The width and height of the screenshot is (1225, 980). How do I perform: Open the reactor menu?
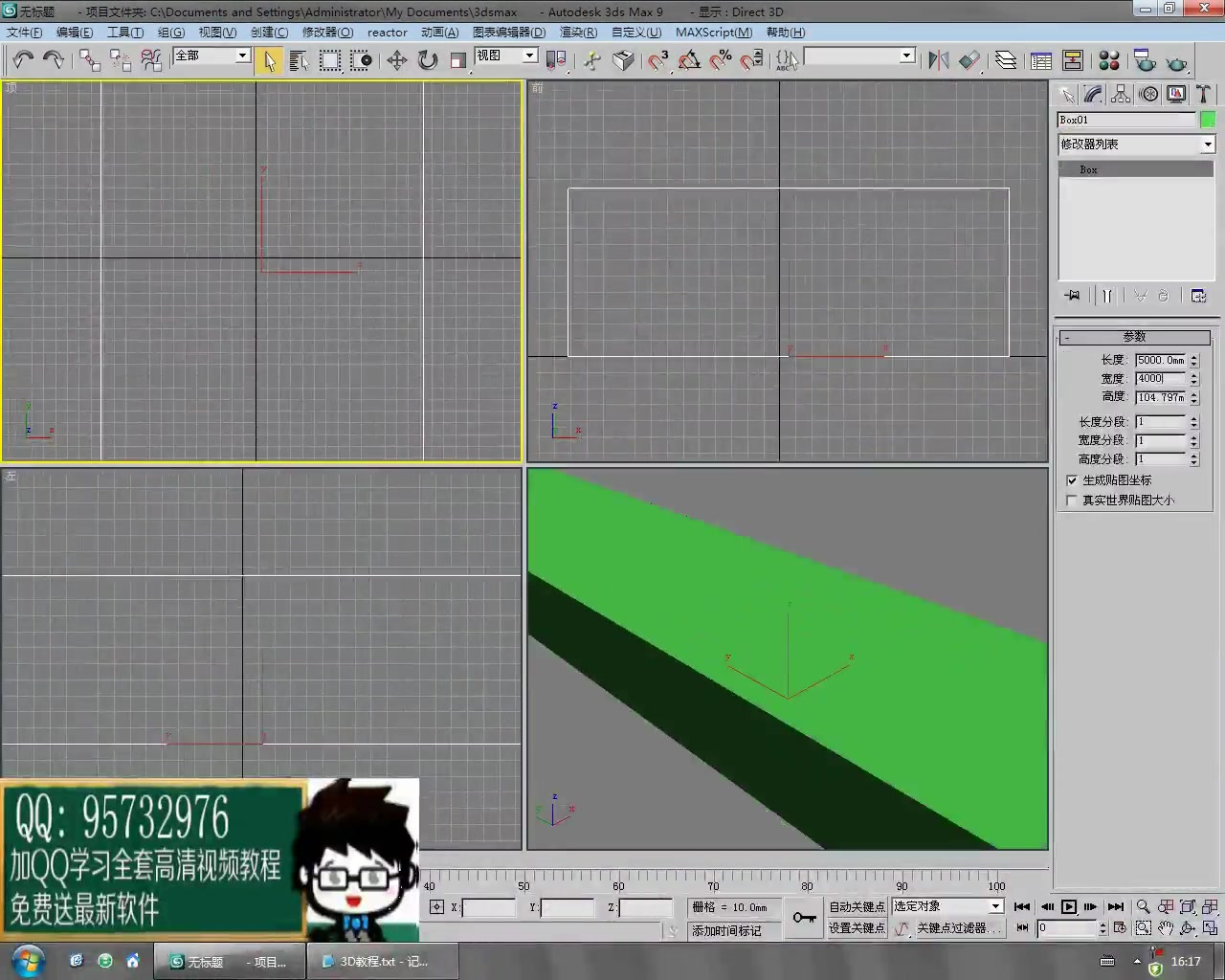387,32
